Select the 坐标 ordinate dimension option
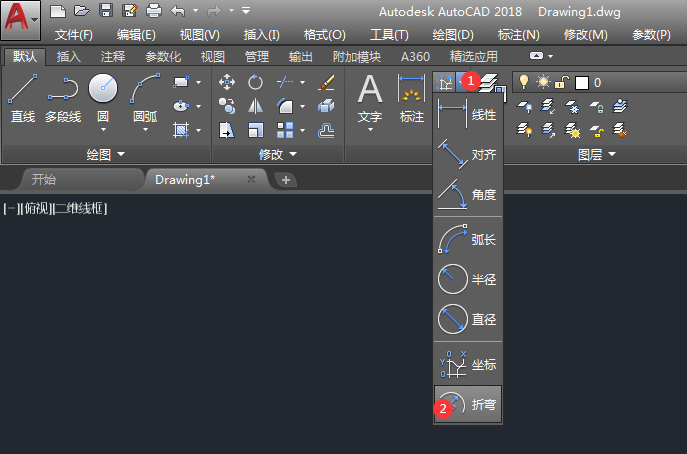 [x=468, y=364]
